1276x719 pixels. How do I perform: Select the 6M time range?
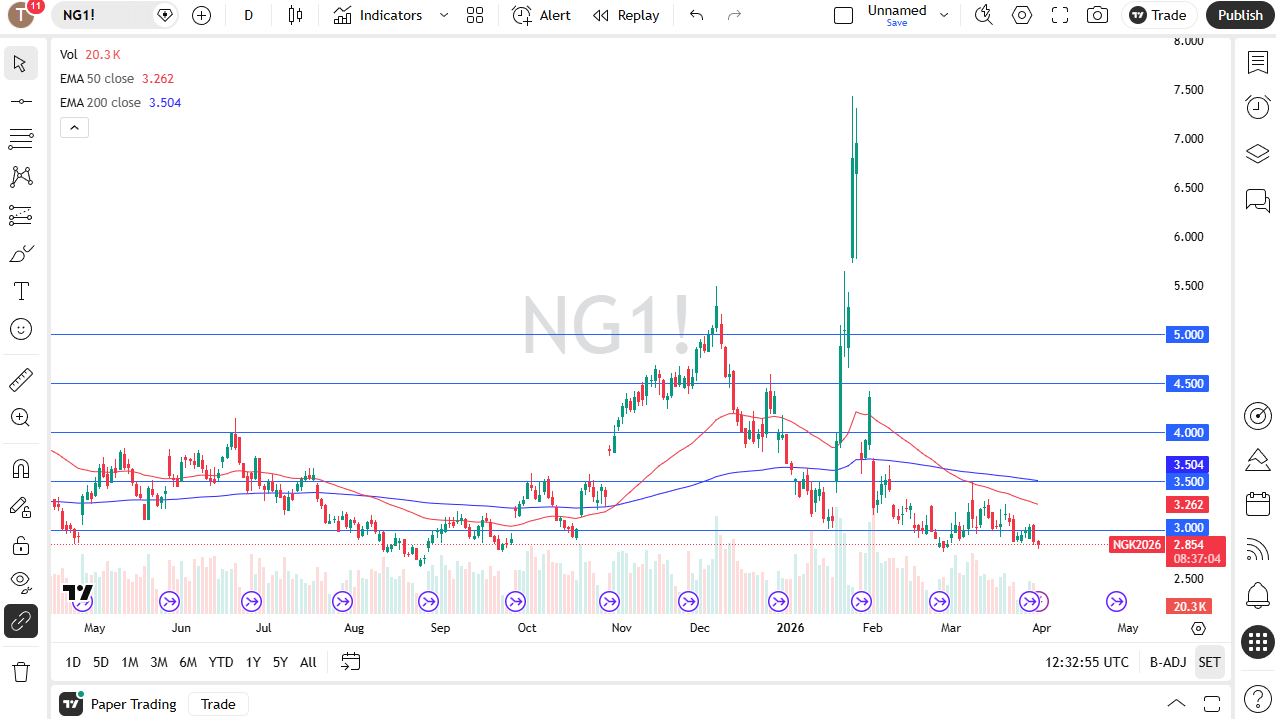188,662
